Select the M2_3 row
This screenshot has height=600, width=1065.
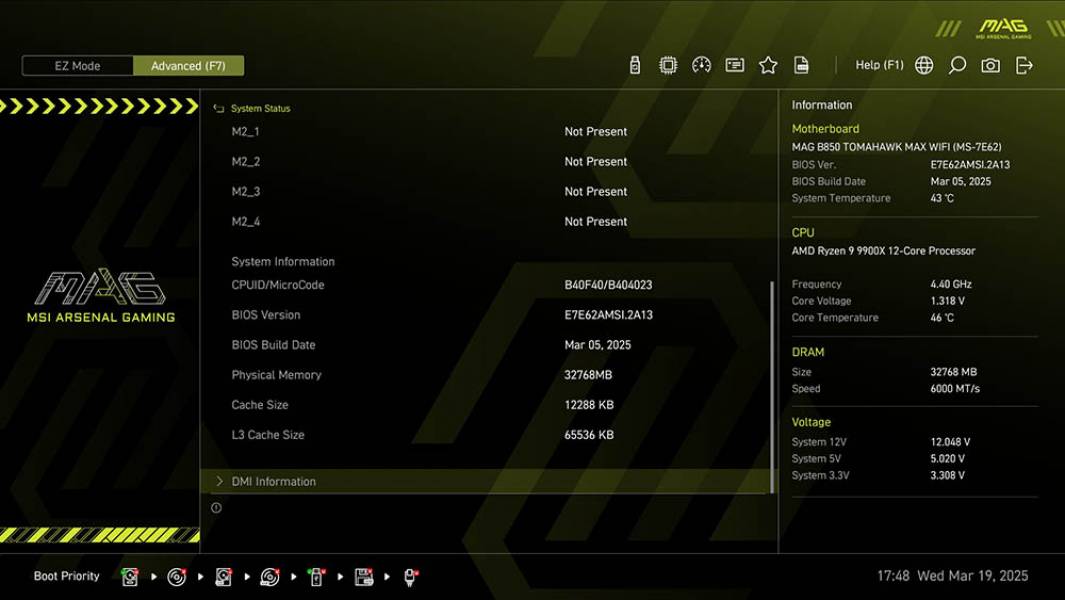pyautogui.click(x=486, y=192)
